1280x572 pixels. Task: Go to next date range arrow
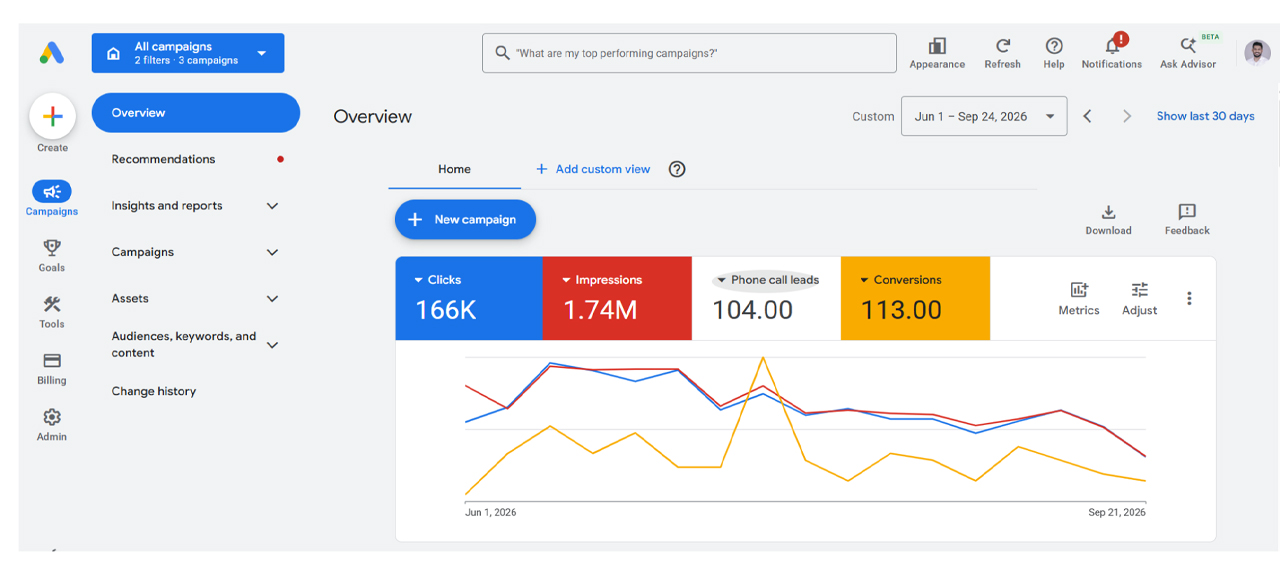[x=1127, y=116]
